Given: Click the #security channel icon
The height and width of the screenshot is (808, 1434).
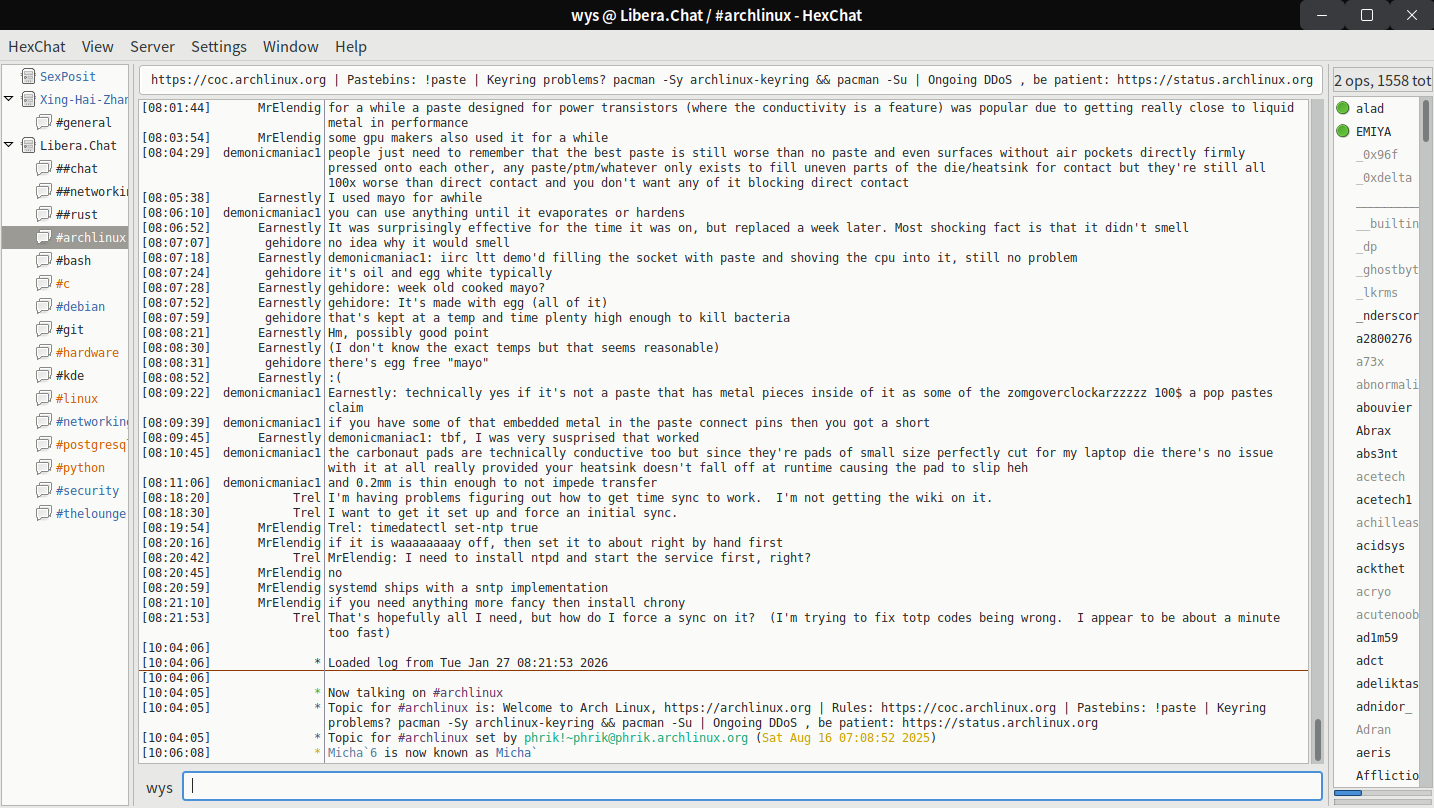Looking at the screenshot, I should [44, 490].
